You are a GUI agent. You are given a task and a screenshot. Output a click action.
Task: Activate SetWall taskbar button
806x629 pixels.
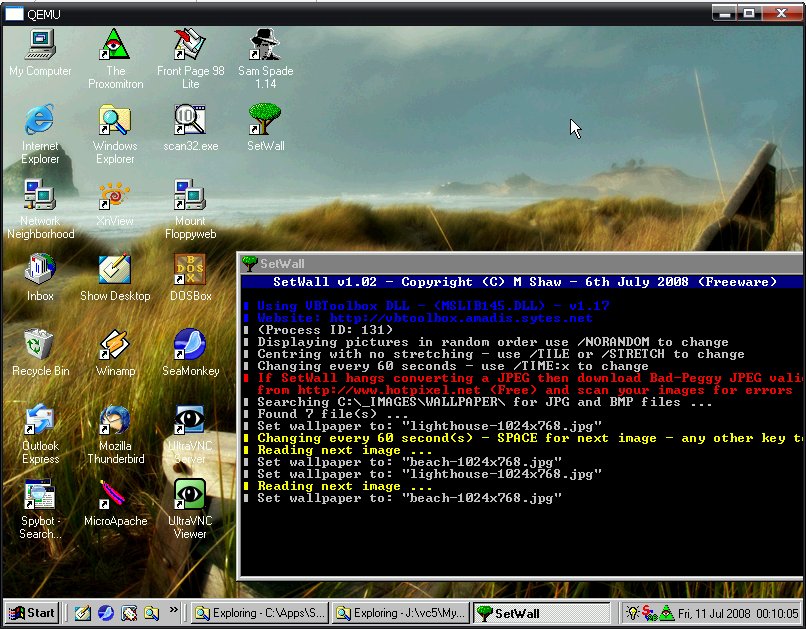click(x=541, y=613)
